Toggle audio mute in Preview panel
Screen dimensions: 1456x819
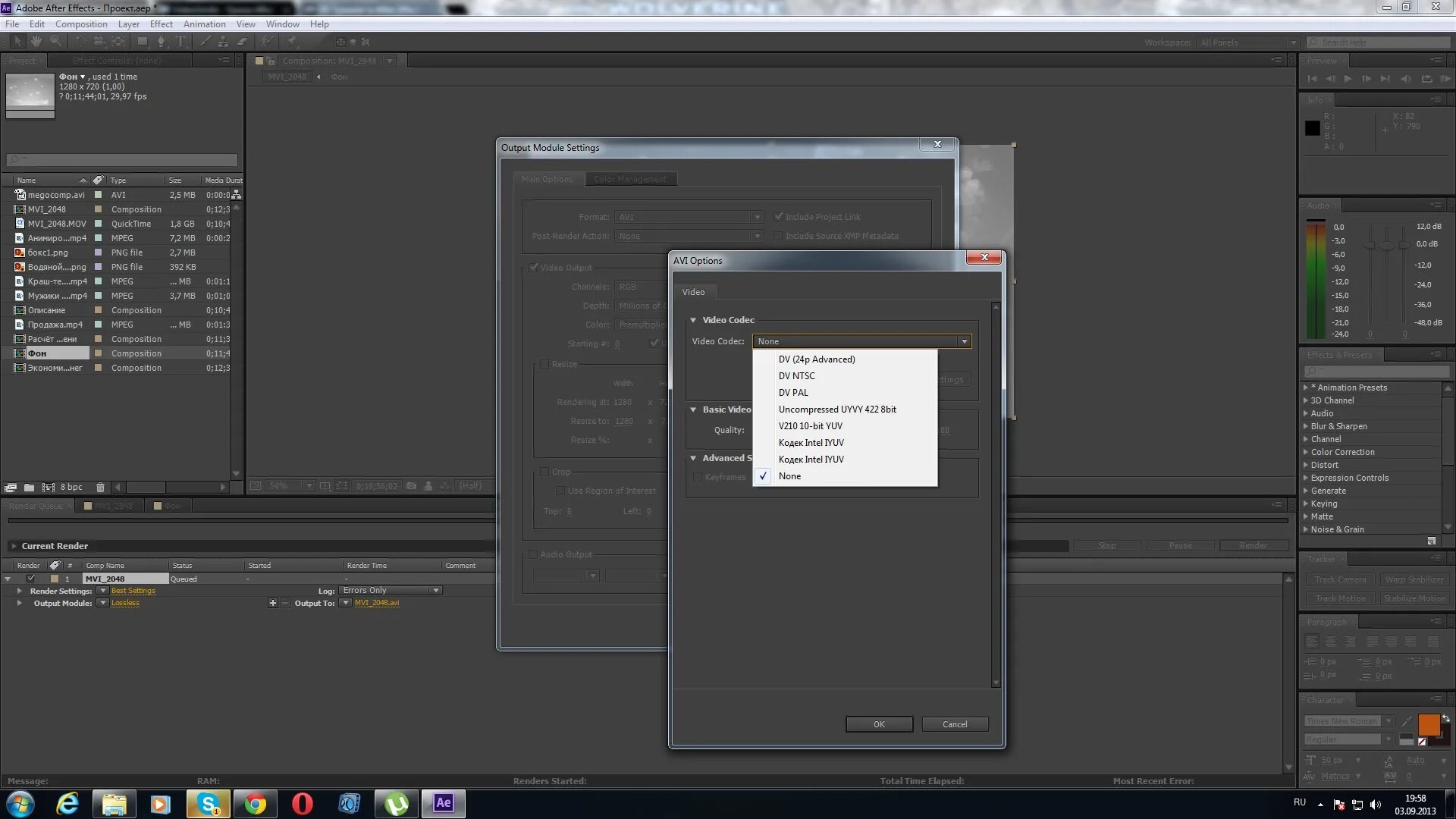click(x=1406, y=78)
